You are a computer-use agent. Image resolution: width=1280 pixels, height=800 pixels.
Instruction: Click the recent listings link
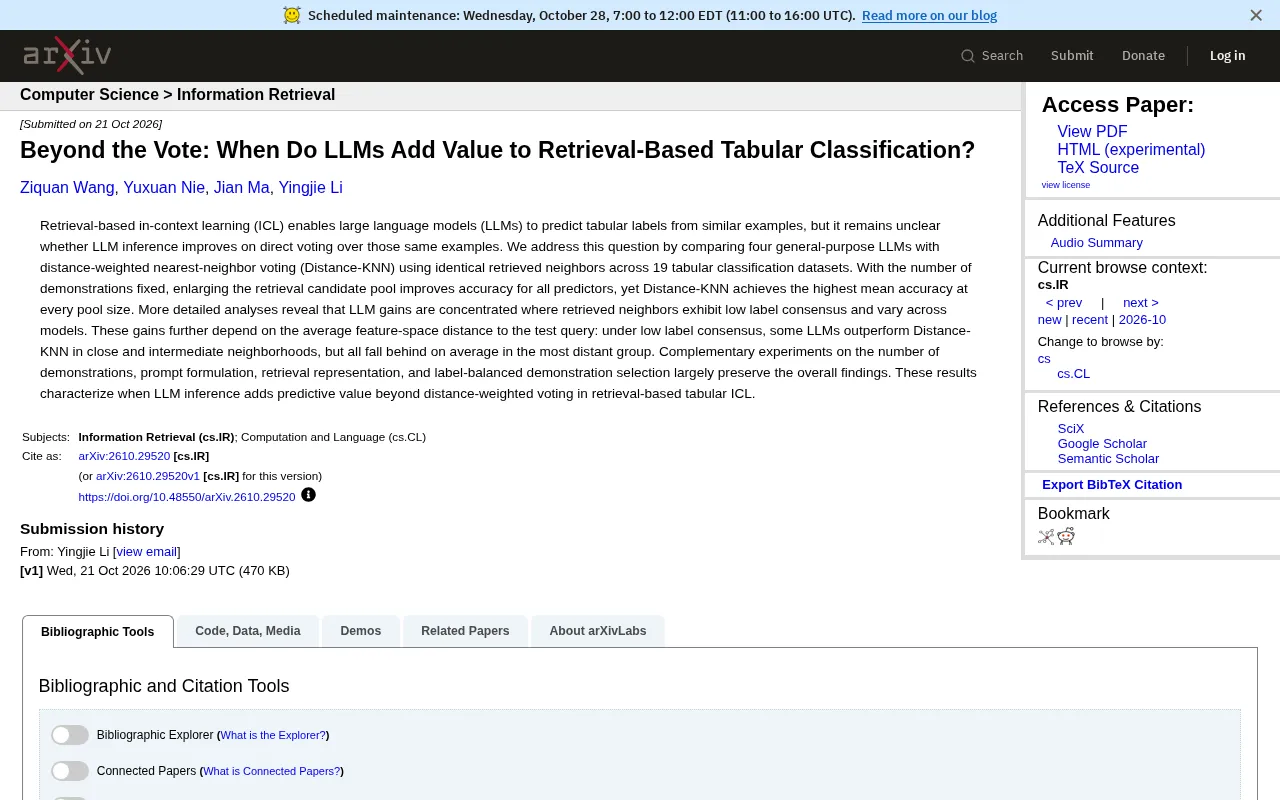pyautogui.click(x=1090, y=320)
